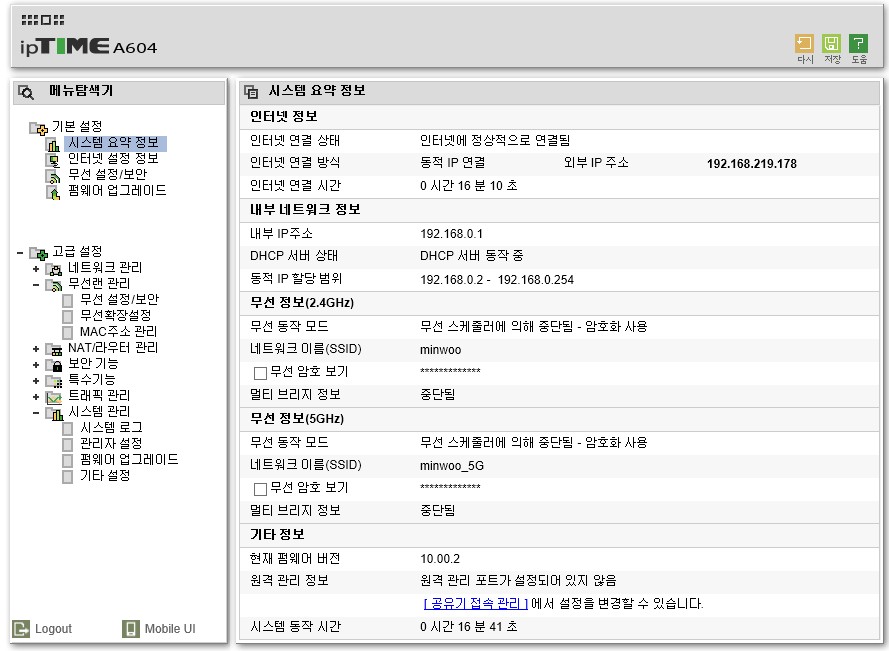Tick 무선 암호 보기 checkbox under 2.4GHz
Screen dimensions: 889x651
(x=260, y=373)
